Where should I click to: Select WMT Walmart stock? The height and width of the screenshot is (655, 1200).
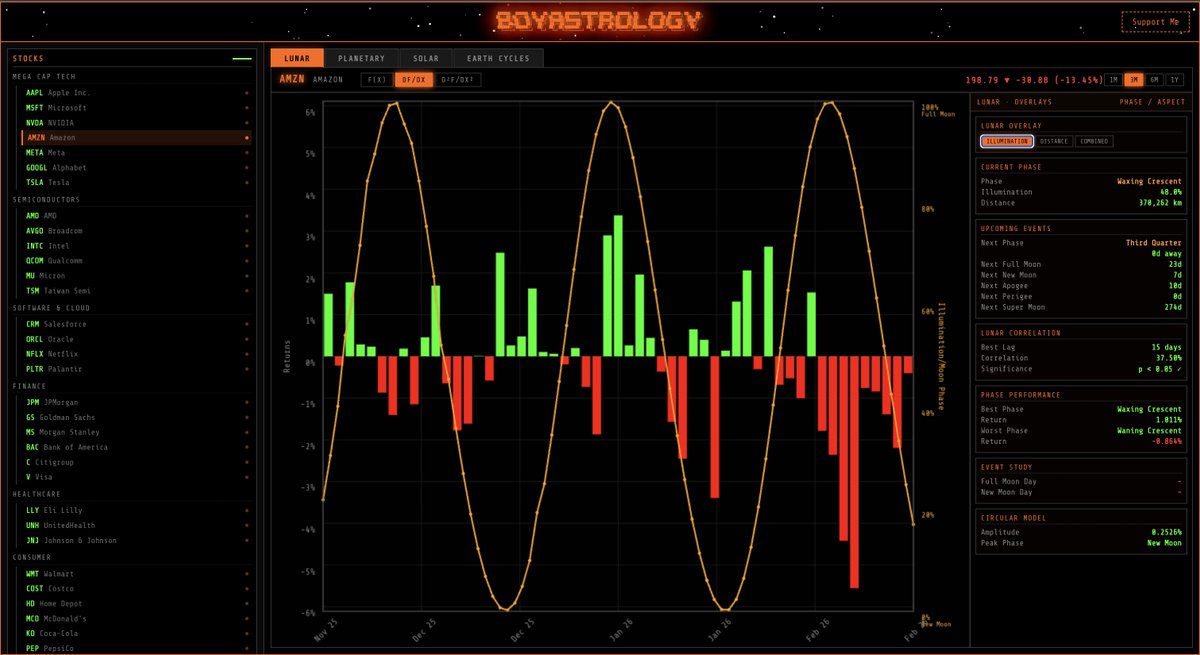tap(136, 574)
